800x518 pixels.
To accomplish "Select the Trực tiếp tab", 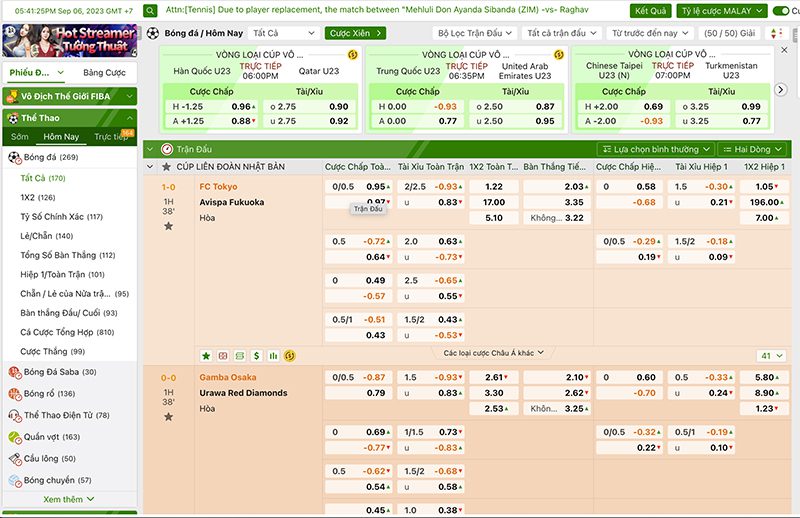I will [x=111, y=137].
